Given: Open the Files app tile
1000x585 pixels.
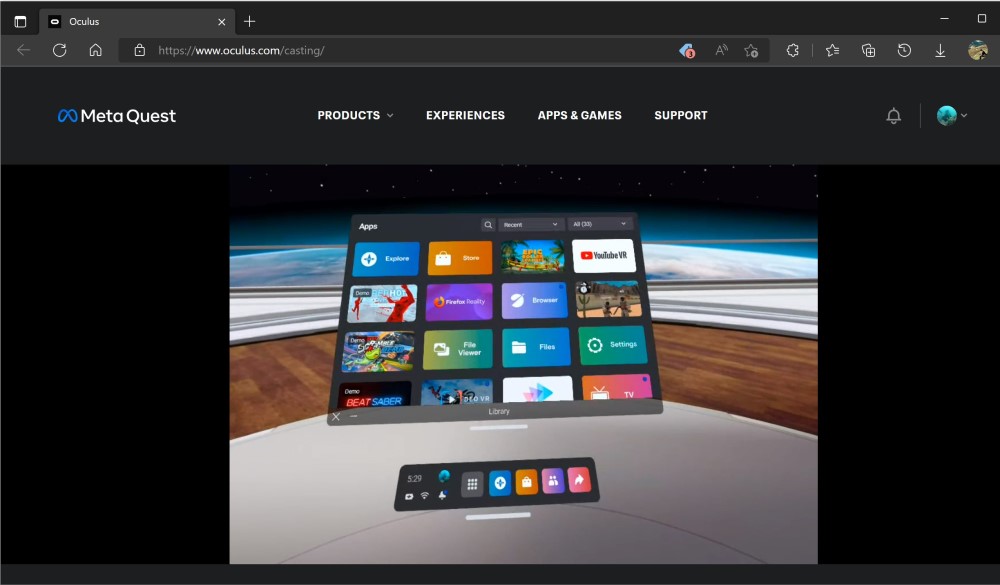Looking at the screenshot, I should [536, 347].
